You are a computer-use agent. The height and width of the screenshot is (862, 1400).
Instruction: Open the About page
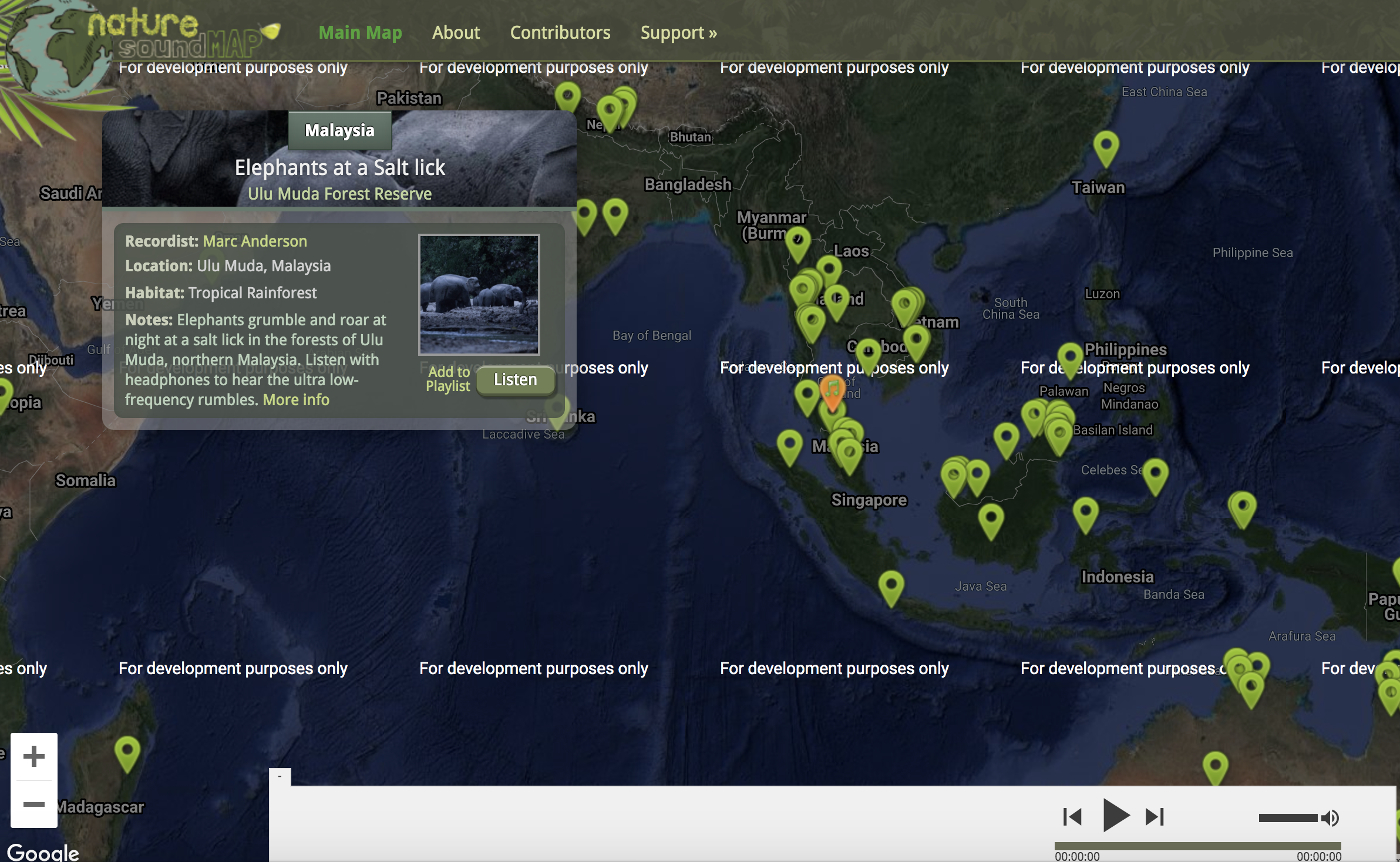pyautogui.click(x=456, y=33)
